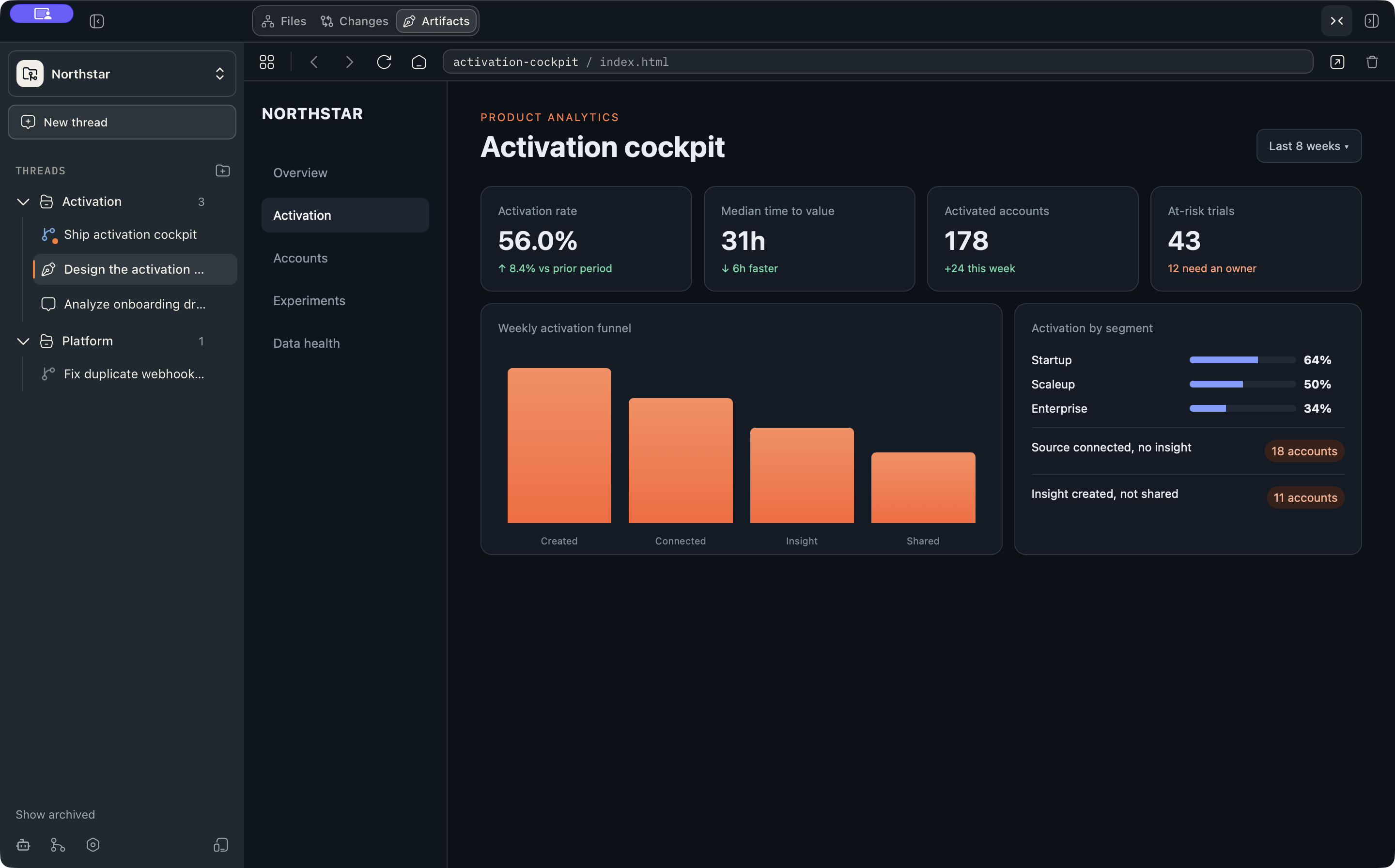Open the Last 8 weeks dropdown
Image resolution: width=1395 pixels, height=868 pixels.
click(1309, 146)
